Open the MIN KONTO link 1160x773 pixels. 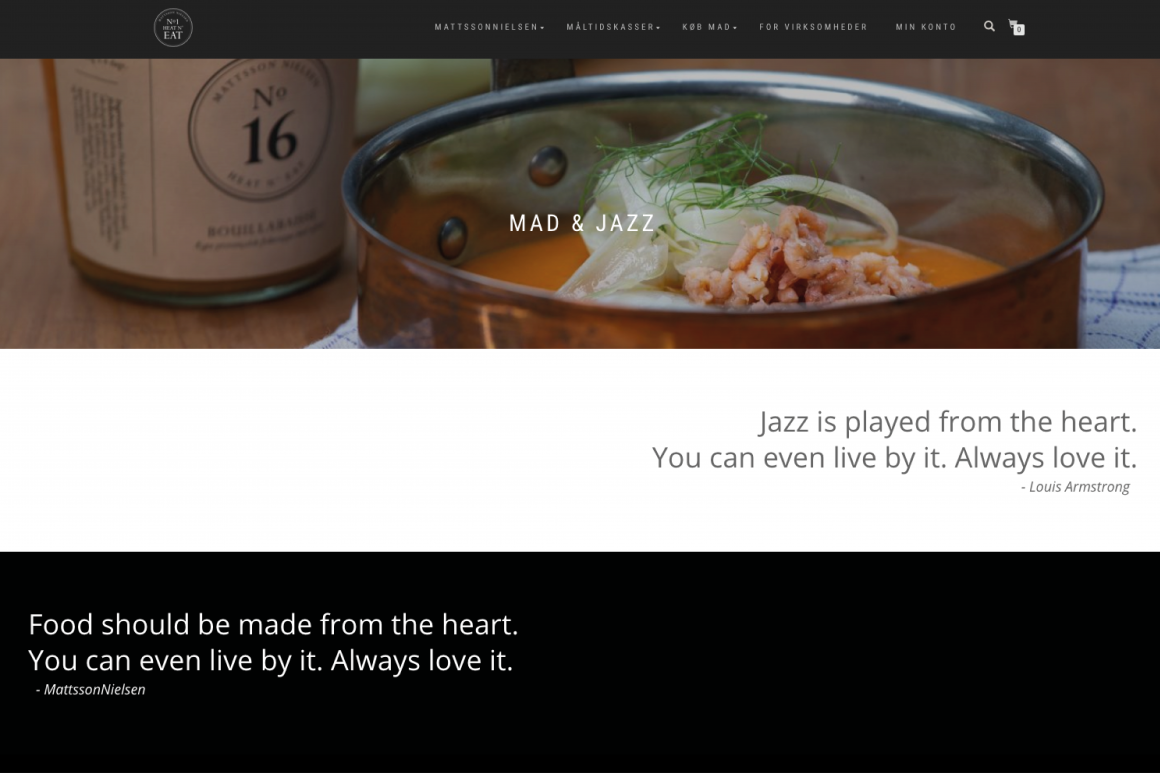925,27
